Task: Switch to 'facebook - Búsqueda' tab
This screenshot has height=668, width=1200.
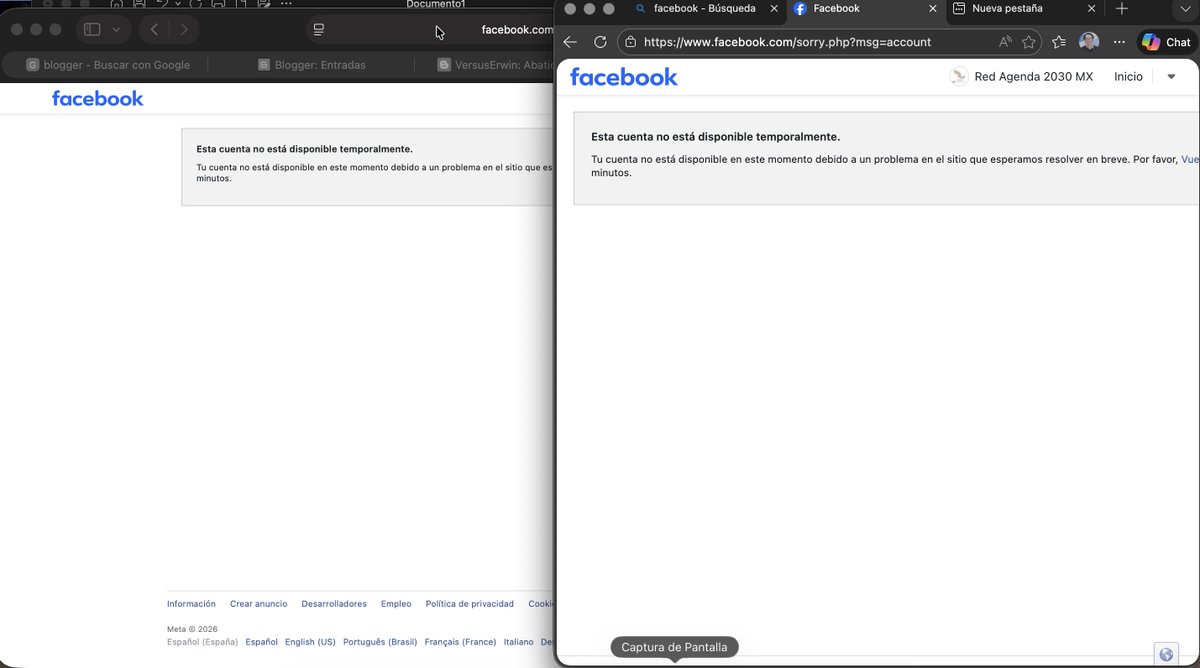Action: [x=705, y=8]
